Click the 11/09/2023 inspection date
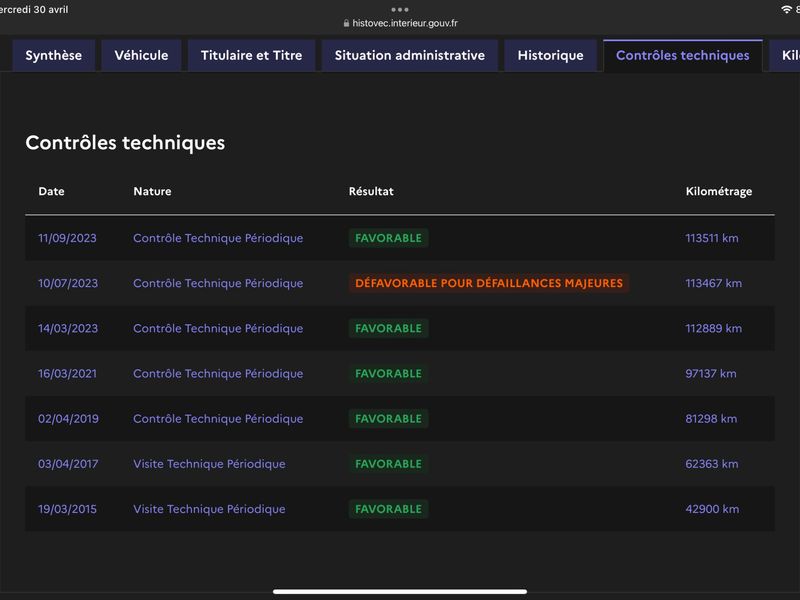Image resolution: width=800 pixels, height=600 pixels. (68, 238)
